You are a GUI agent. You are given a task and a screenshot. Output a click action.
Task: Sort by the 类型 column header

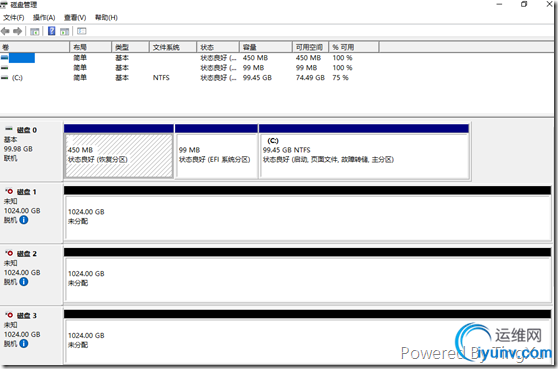point(130,47)
